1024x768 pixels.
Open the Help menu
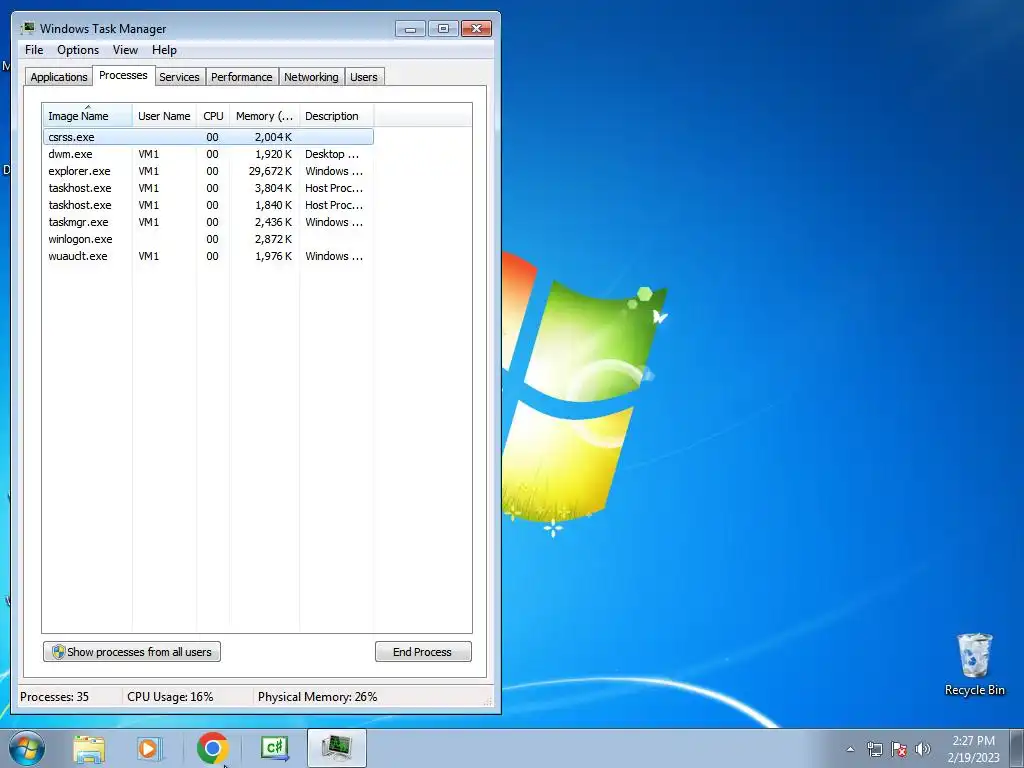(164, 50)
